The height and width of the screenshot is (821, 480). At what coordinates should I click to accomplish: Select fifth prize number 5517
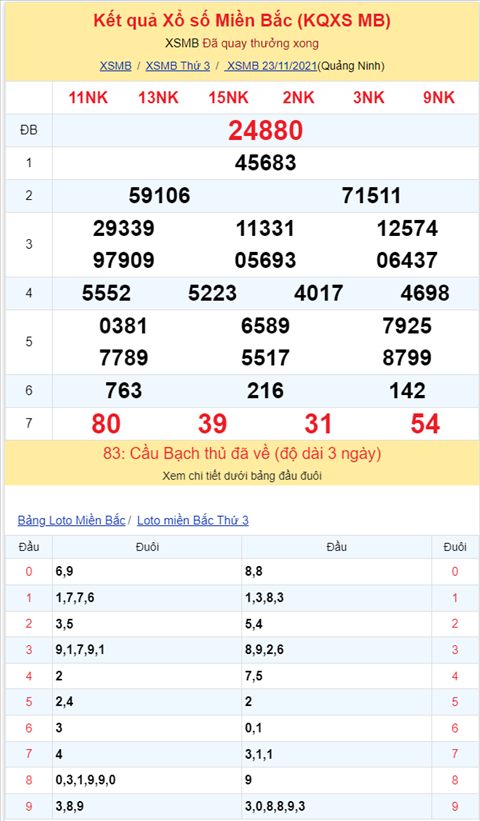(265, 358)
